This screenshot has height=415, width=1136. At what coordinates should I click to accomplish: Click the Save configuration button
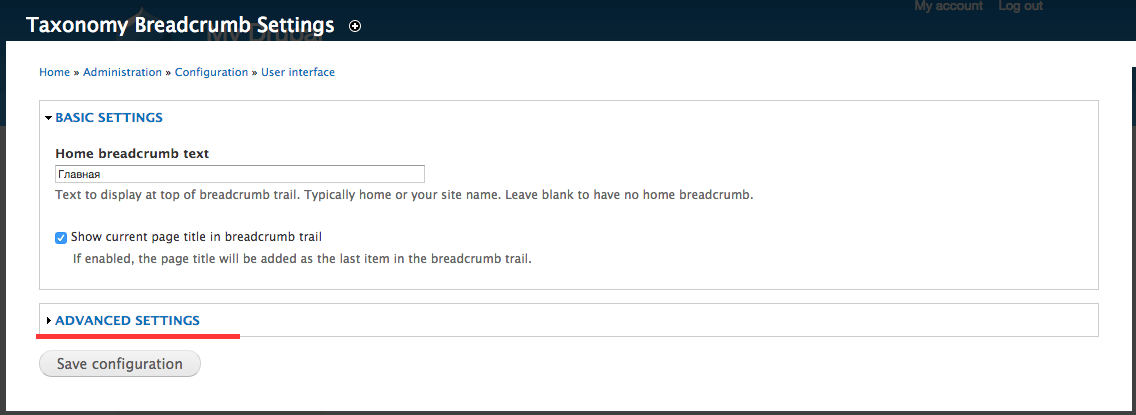coord(120,364)
